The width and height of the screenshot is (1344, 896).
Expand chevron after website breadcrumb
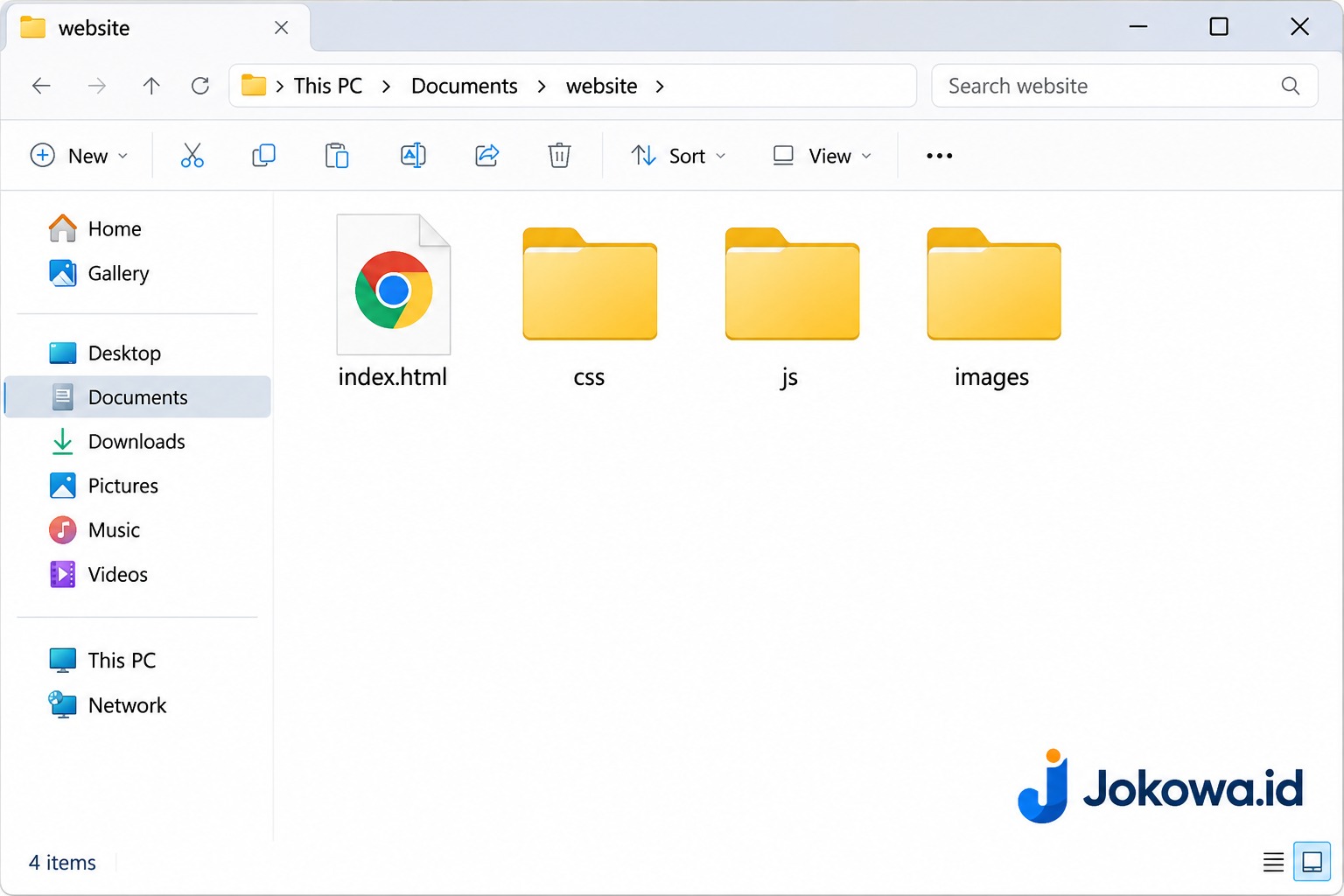coord(660,87)
